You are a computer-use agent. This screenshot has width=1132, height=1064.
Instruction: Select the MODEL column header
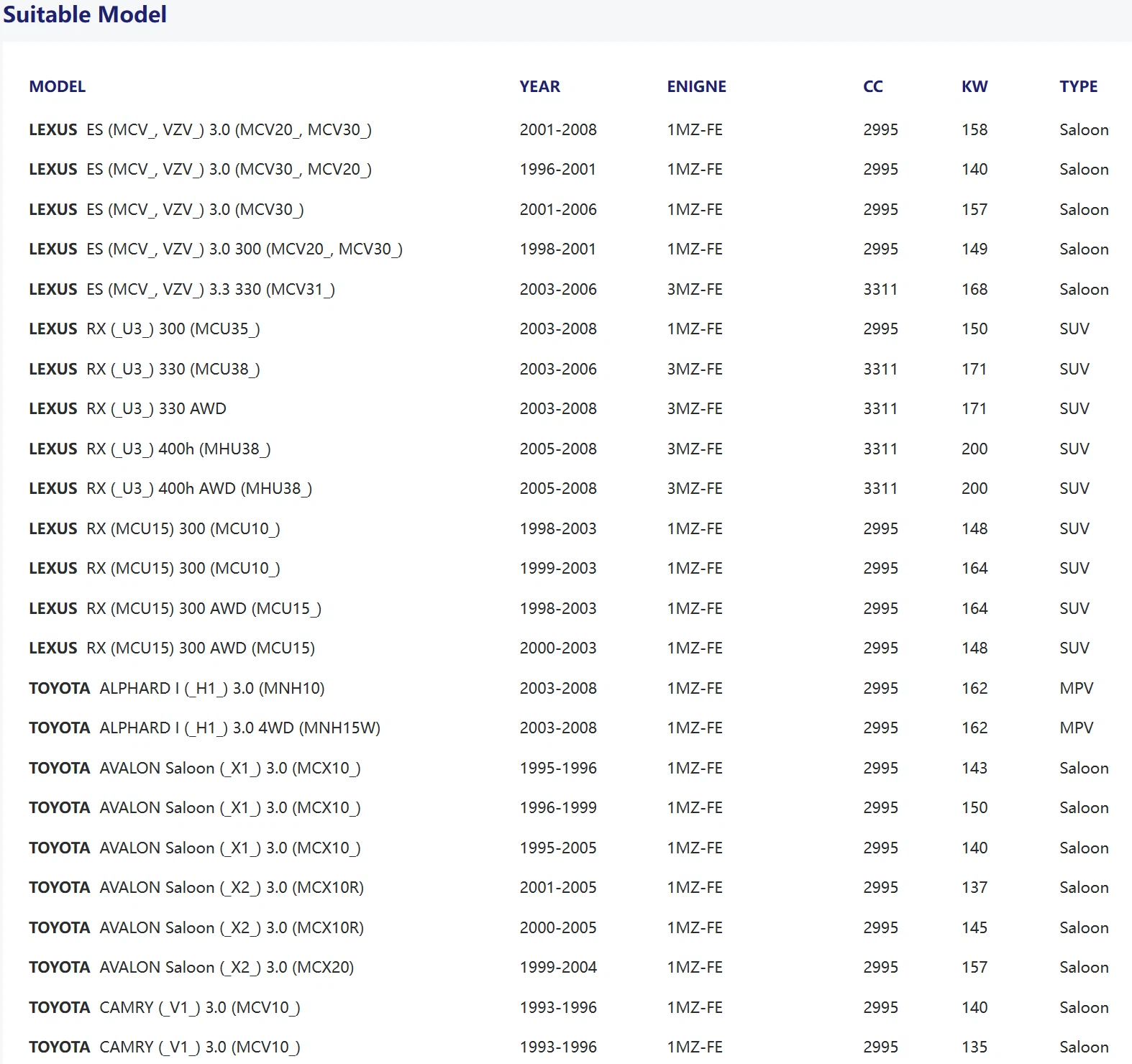(x=58, y=87)
